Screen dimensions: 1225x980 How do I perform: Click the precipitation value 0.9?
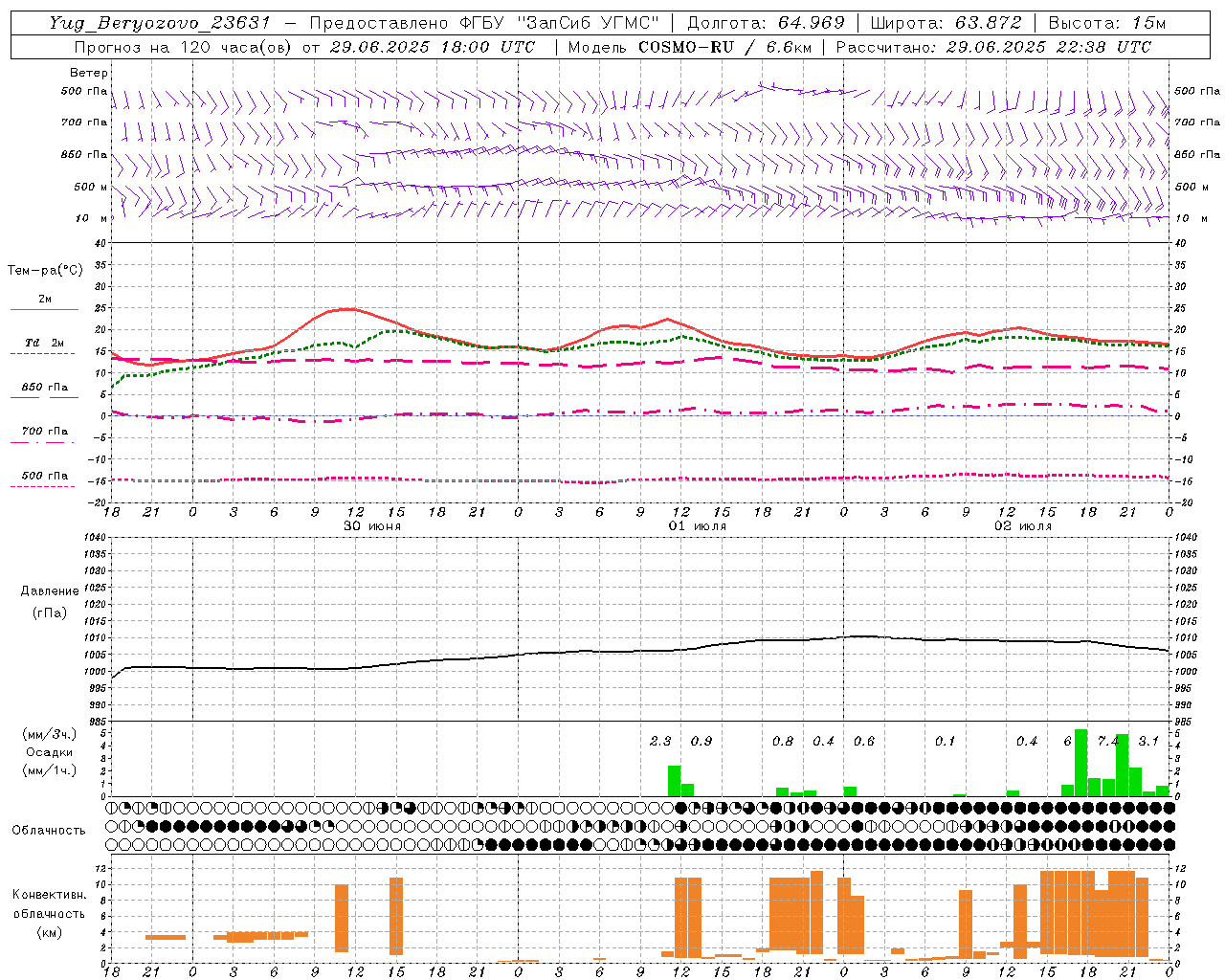[702, 741]
